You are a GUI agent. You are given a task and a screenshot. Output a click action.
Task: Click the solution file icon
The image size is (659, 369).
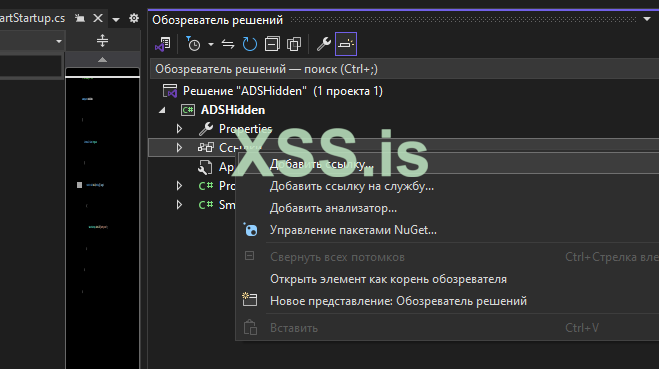170,91
